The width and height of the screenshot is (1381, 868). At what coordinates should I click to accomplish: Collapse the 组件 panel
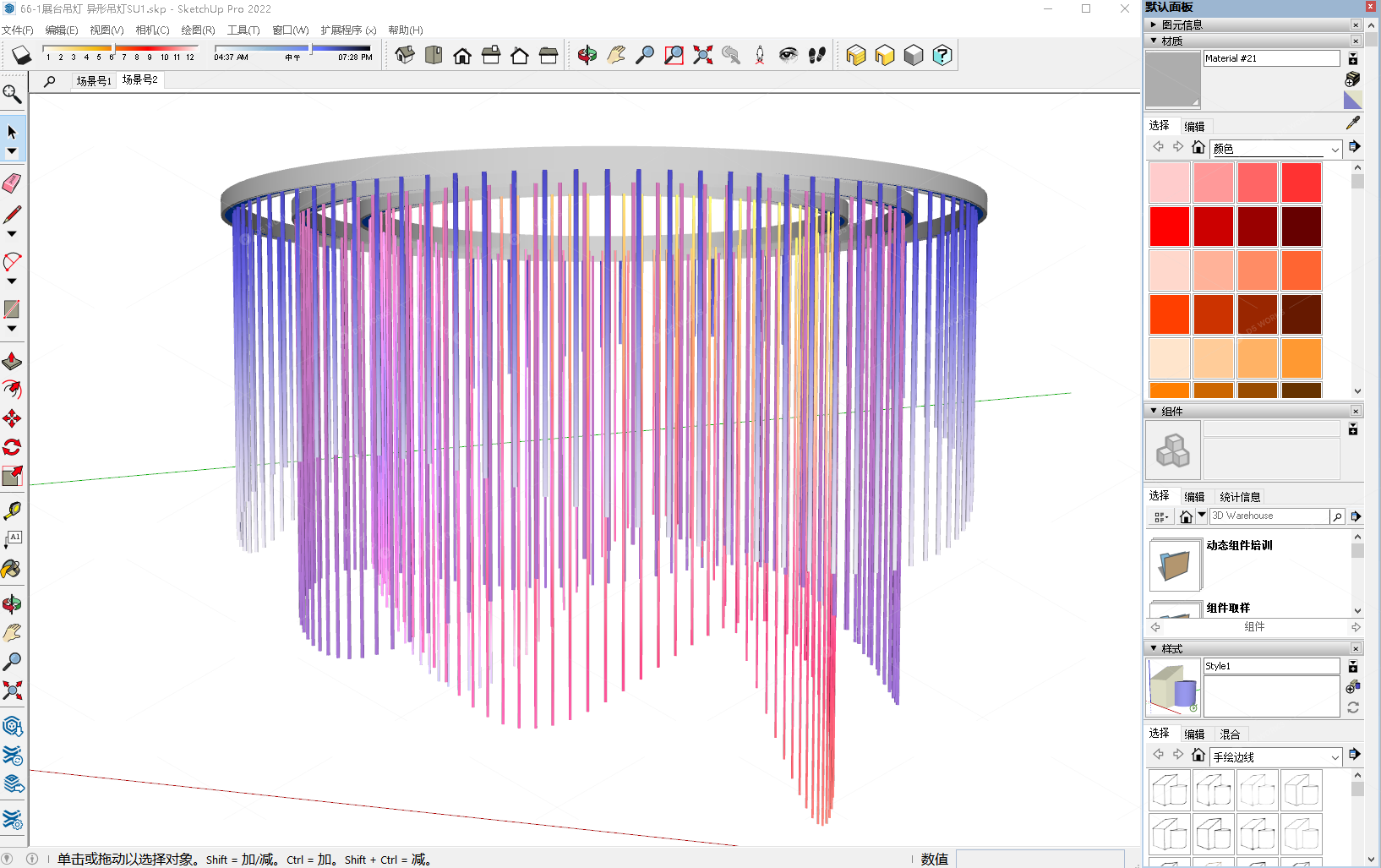tap(1154, 411)
